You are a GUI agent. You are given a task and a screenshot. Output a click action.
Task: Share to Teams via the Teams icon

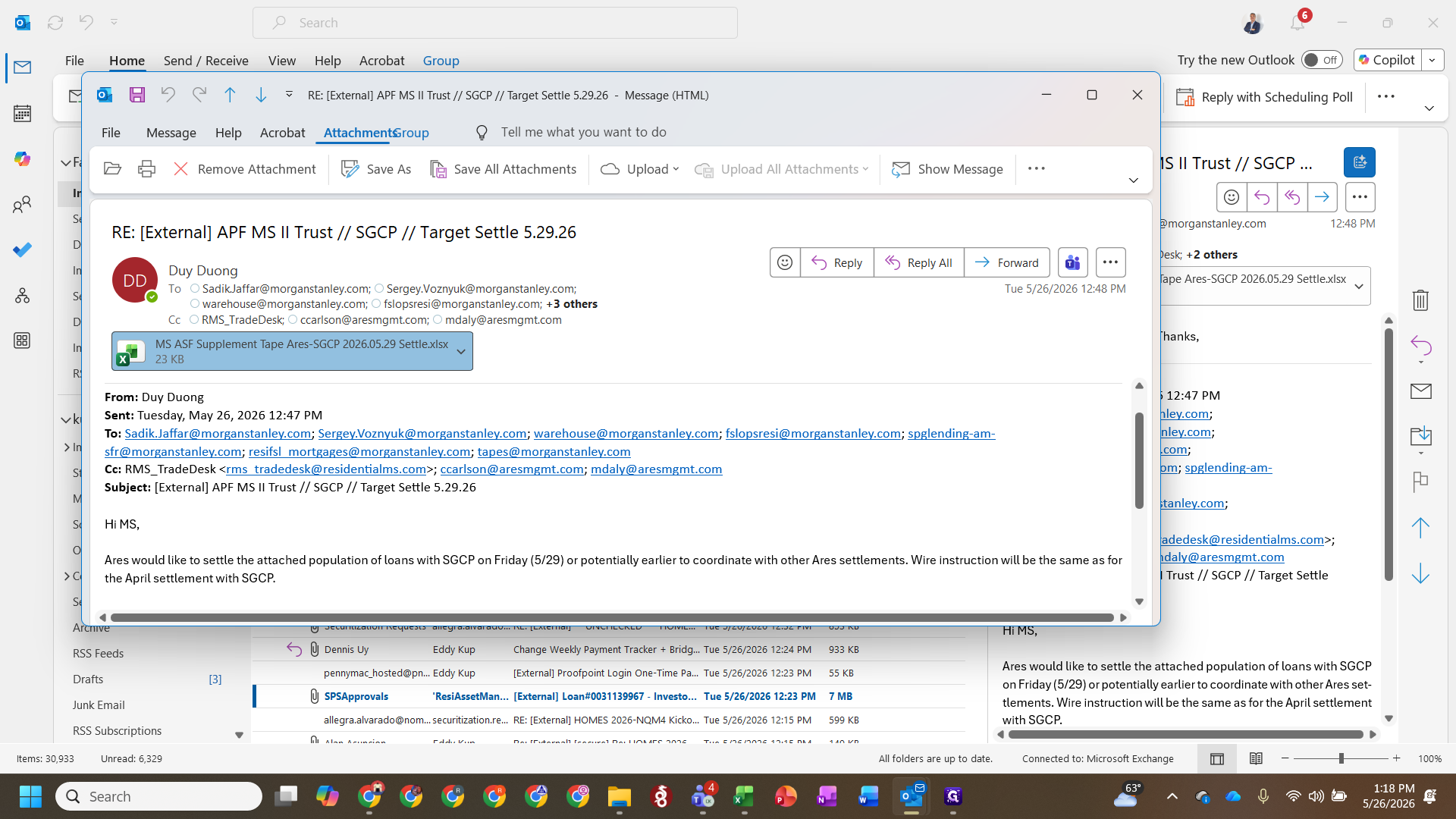click(1072, 262)
